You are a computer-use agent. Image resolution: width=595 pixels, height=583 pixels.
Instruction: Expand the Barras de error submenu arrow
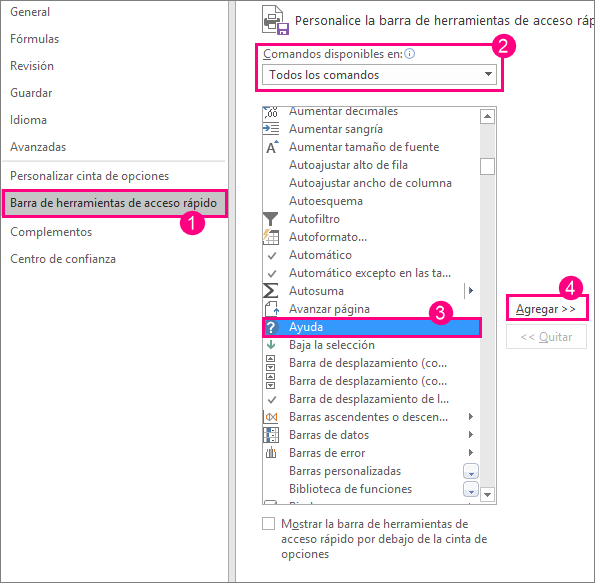point(471,452)
